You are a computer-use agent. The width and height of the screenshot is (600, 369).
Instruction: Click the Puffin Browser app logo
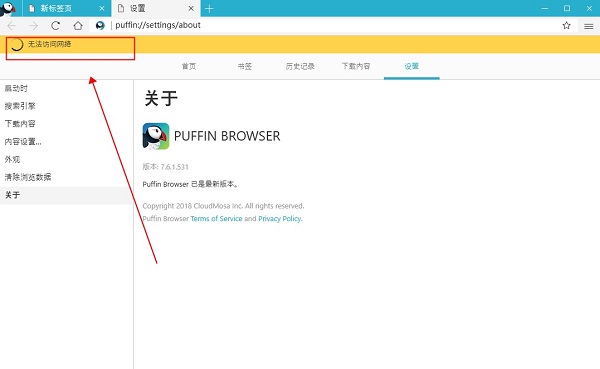click(x=156, y=136)
